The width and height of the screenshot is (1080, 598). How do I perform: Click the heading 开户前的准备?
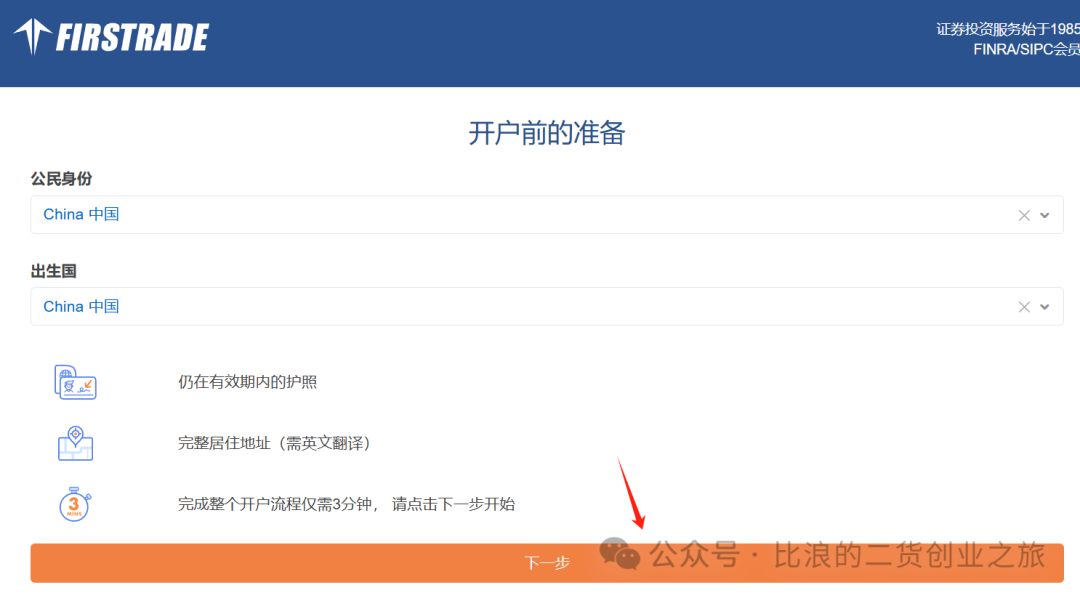point(546,133)
